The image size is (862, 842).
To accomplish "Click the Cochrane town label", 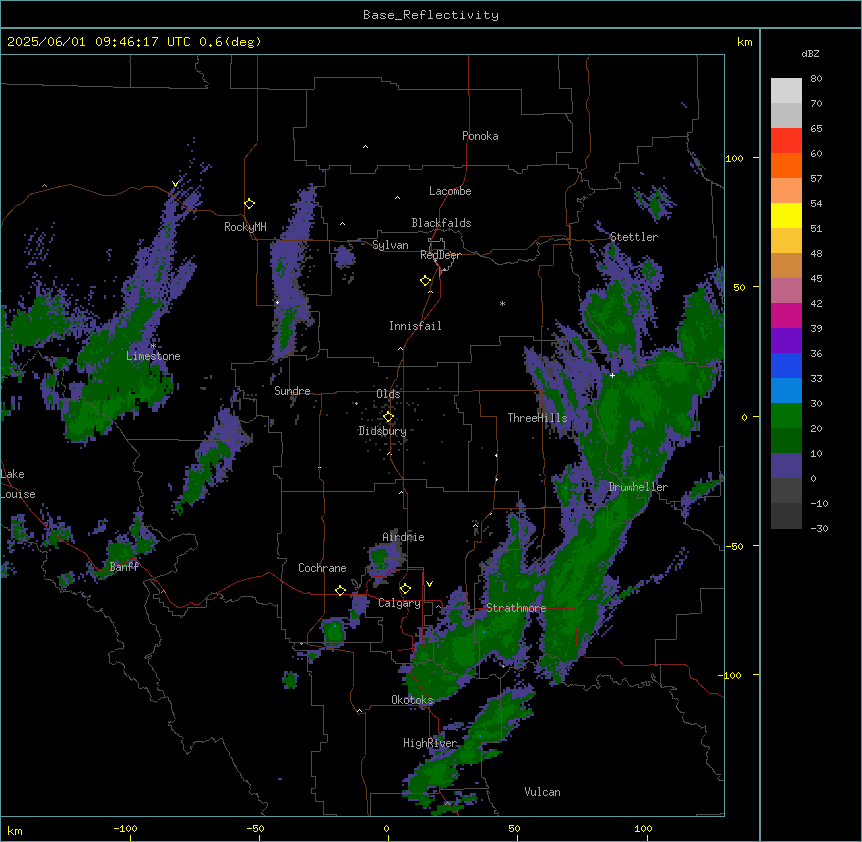I will (322, 568).
